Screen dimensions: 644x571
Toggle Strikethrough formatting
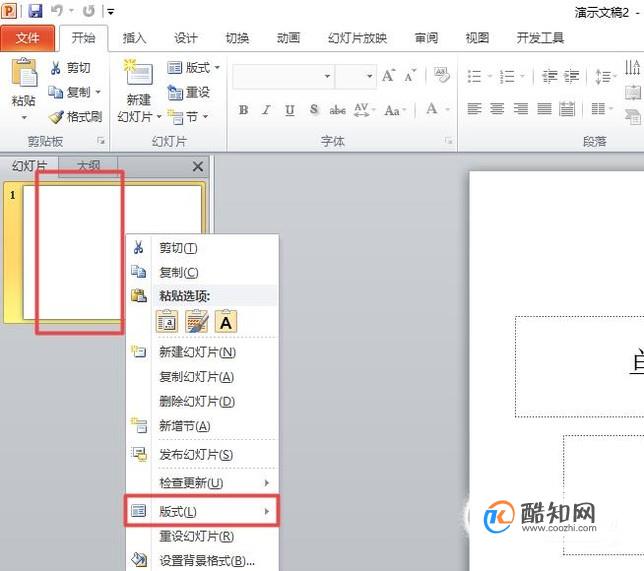(x=337, y=110)
